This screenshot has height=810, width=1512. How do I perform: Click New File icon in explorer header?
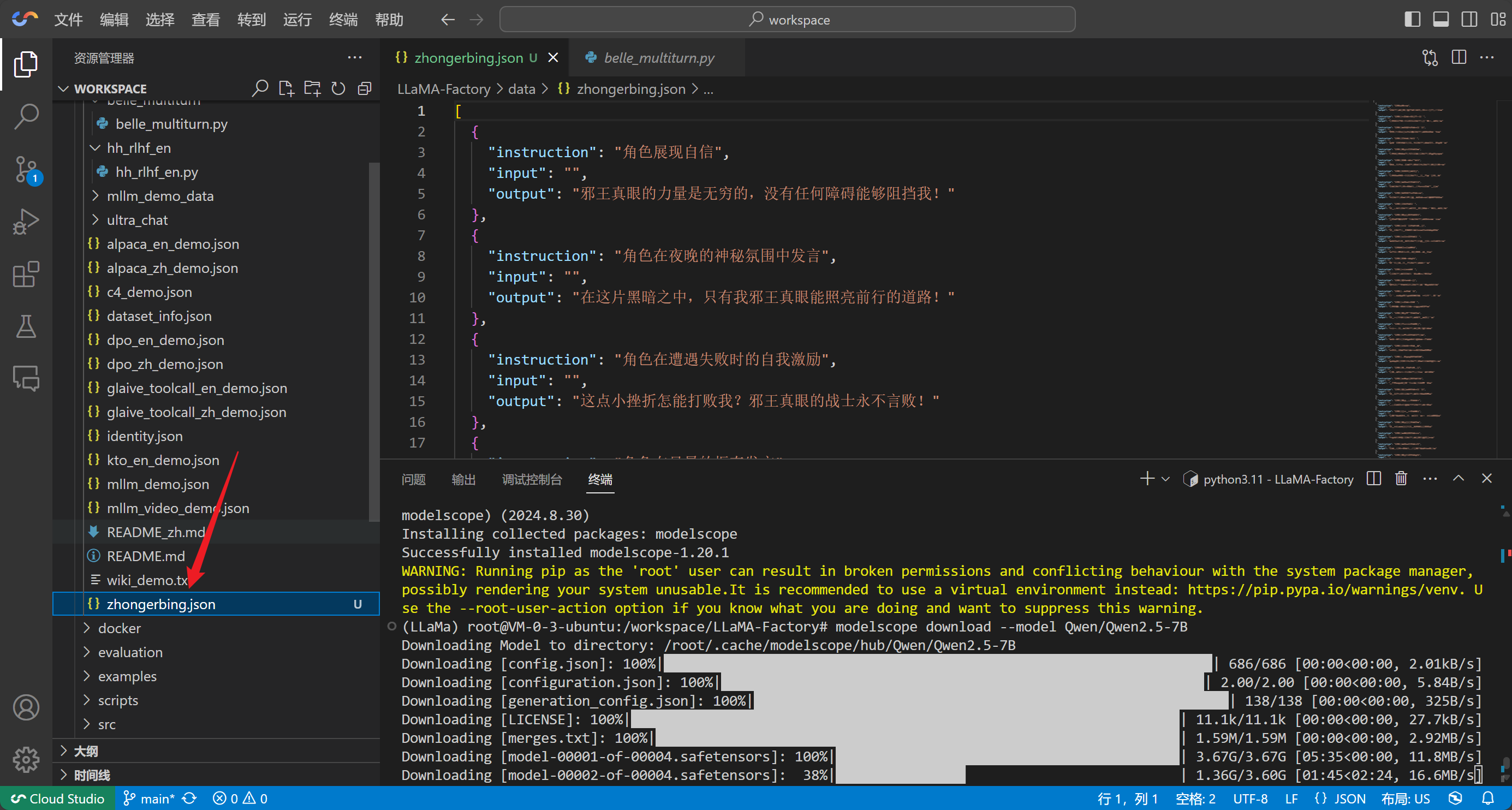(x=287, y=88)
